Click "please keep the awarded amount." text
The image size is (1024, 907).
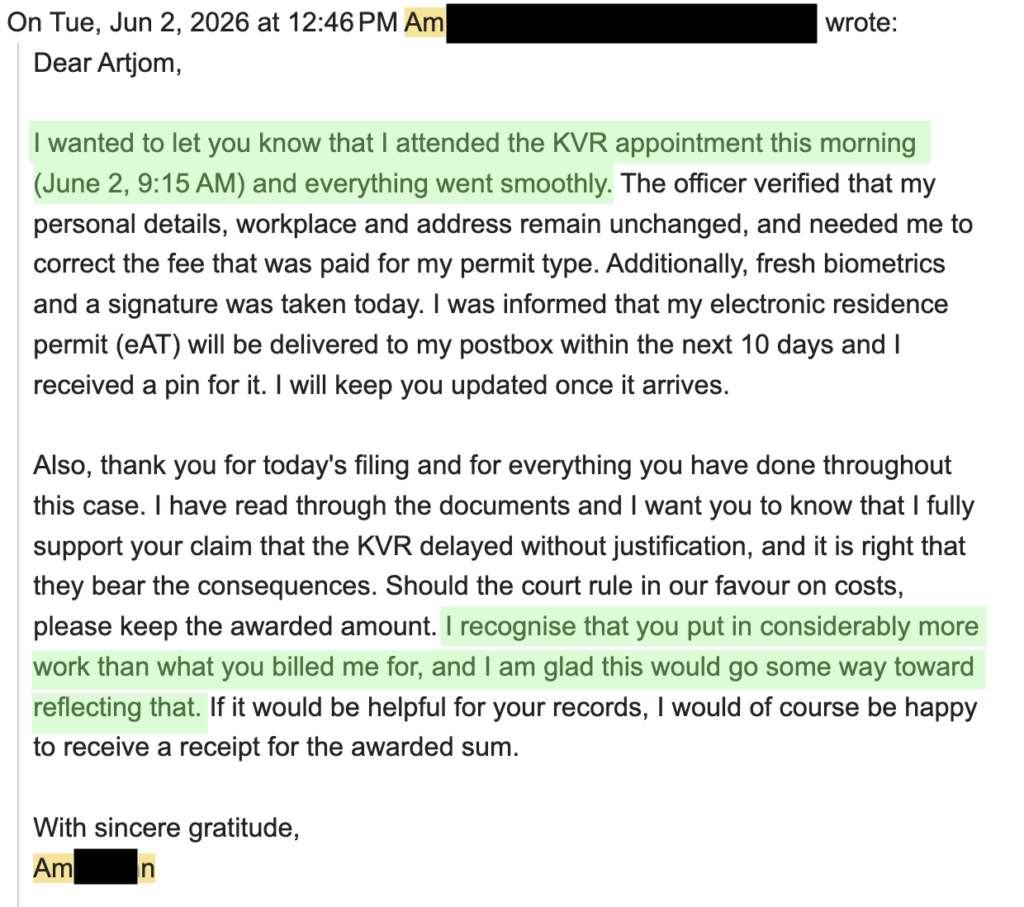(x=234, y=626)
